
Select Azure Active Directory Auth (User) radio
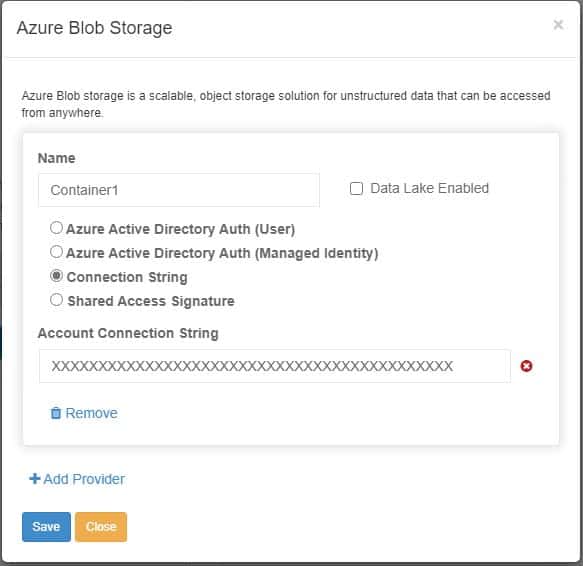(56, 228)
